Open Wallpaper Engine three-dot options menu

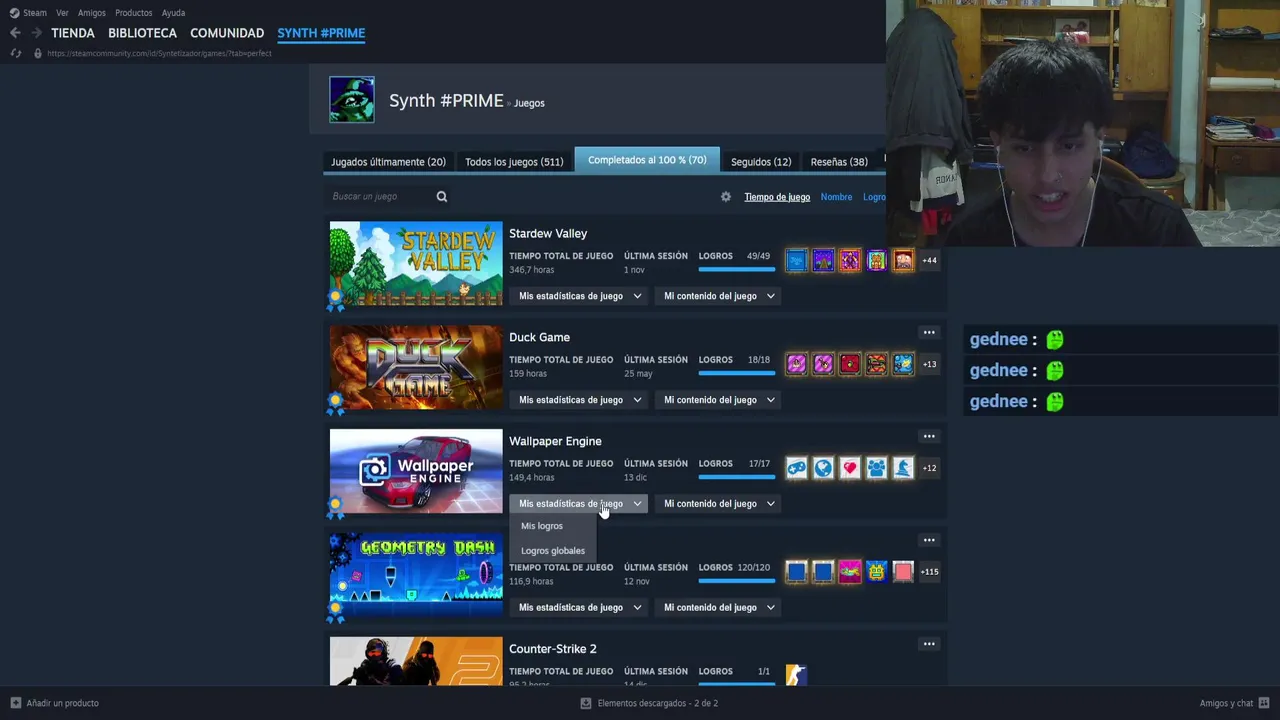[x=929, y=437]
